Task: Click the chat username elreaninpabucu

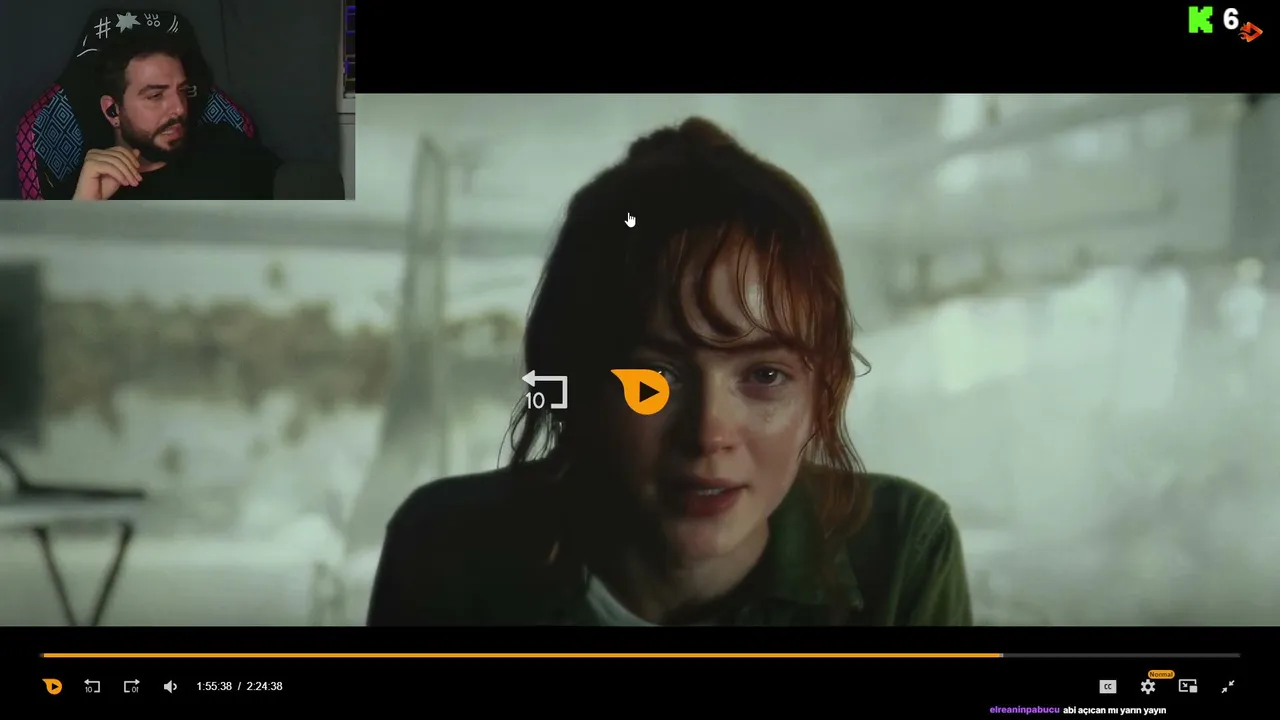Action: (x=1024, y=710)
